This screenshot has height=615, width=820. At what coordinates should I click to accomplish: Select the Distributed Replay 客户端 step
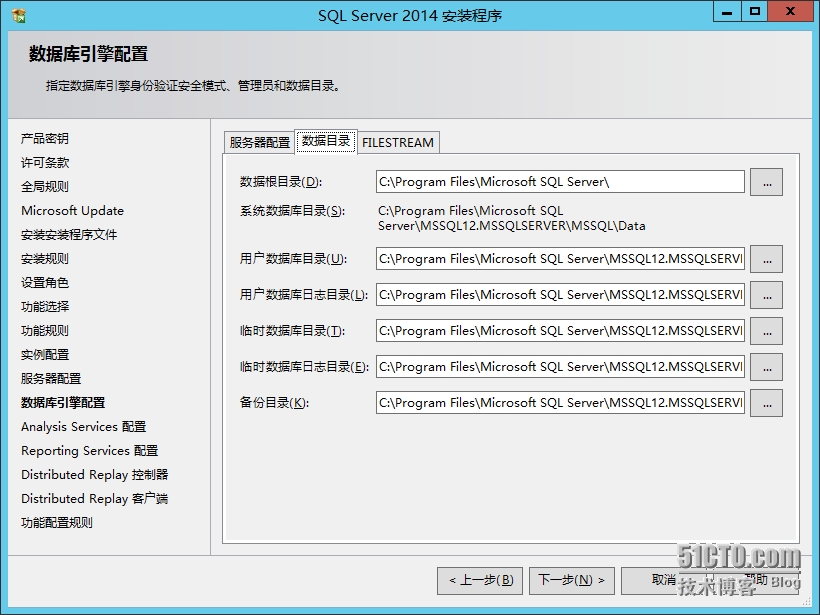94,499
